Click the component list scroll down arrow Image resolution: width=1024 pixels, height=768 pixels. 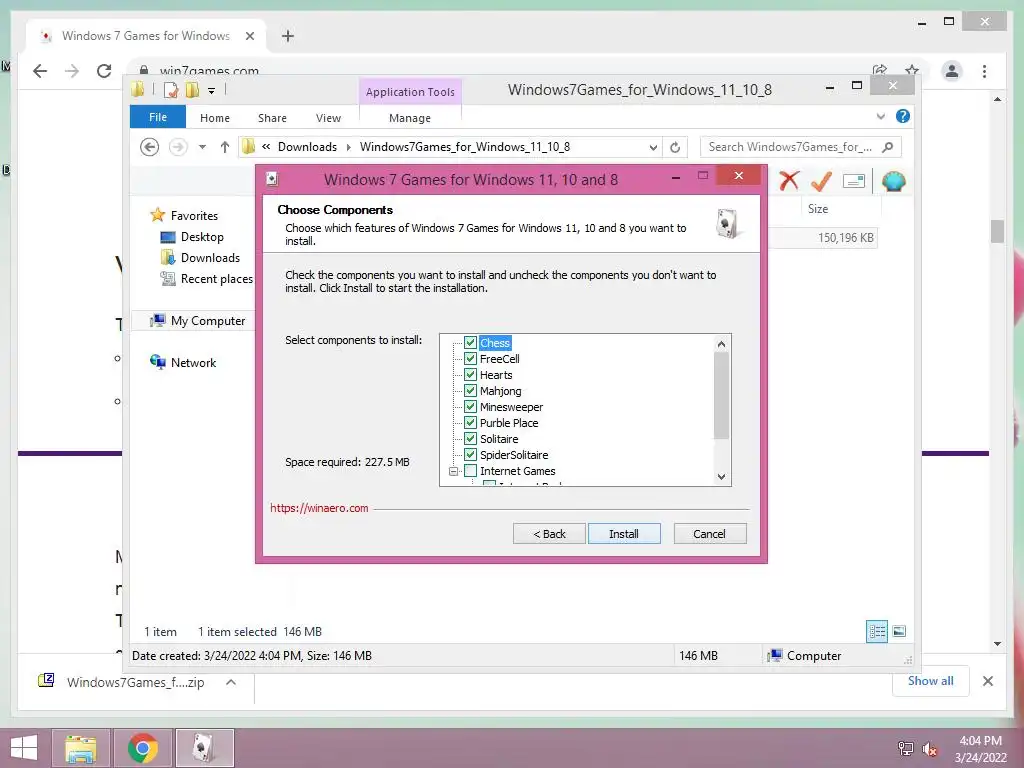coord(721,477)
